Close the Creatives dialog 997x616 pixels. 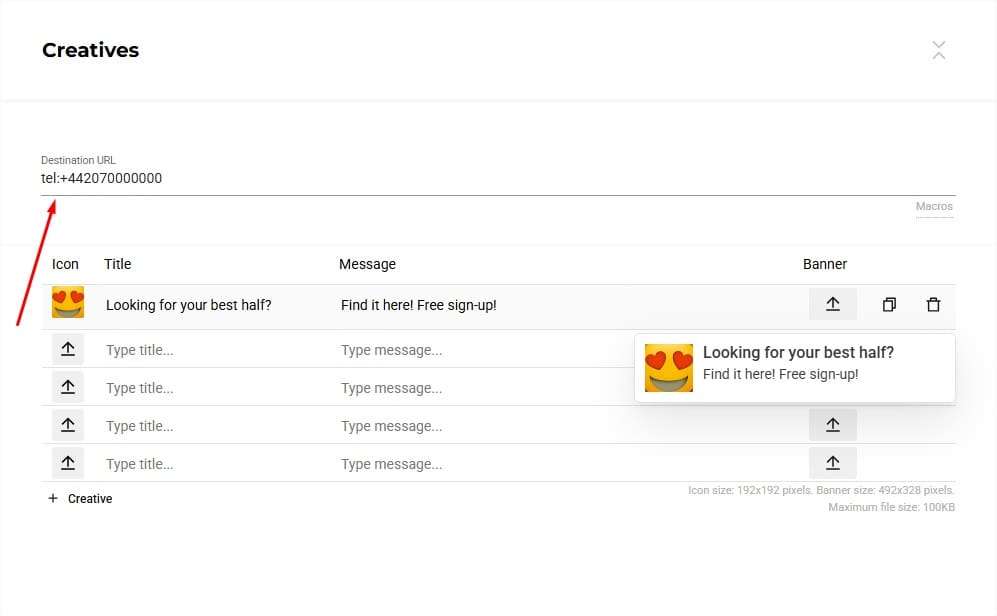[x=938, y=50]
